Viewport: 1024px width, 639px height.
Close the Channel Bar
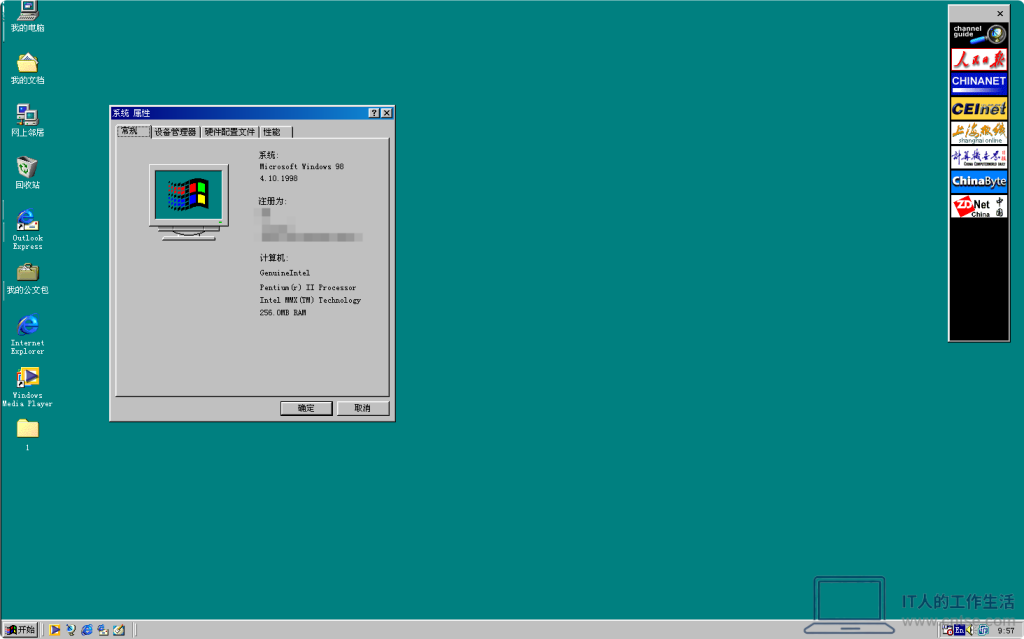[1000, 13]
